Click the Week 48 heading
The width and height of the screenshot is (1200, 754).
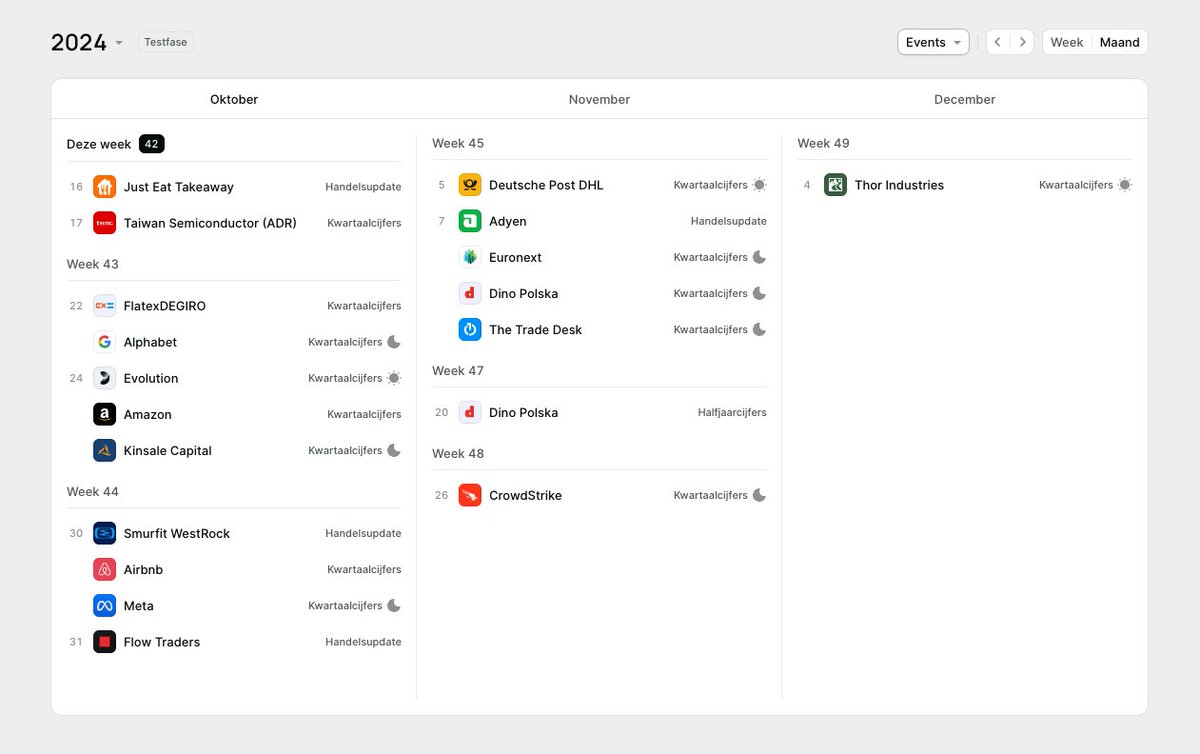coord(458,454)
